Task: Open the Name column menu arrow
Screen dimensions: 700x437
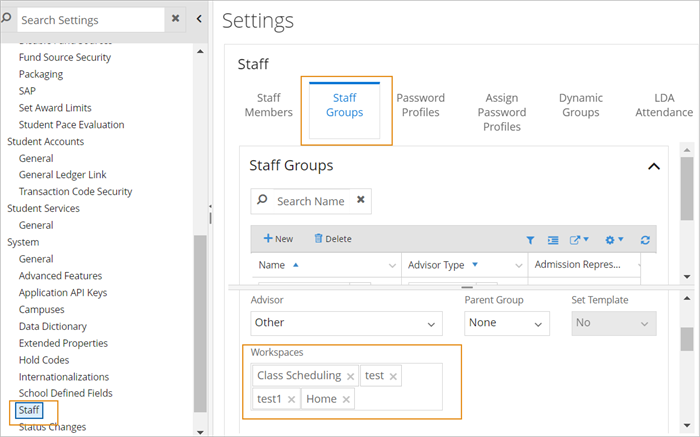Action: pyautogui.click(x=392, y=266)
